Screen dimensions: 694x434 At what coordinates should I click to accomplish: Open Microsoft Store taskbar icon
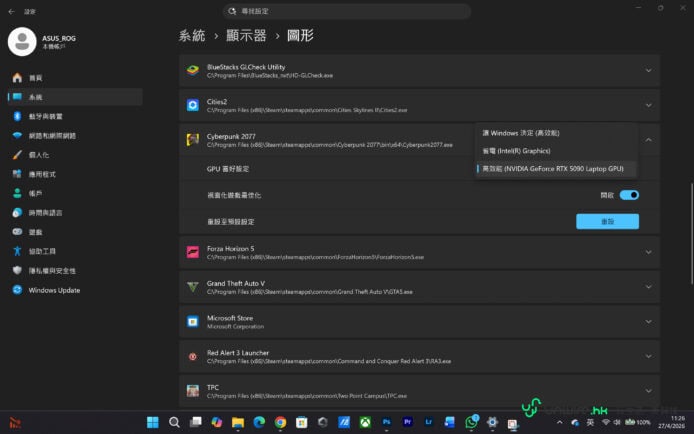[x=301, y=422]
